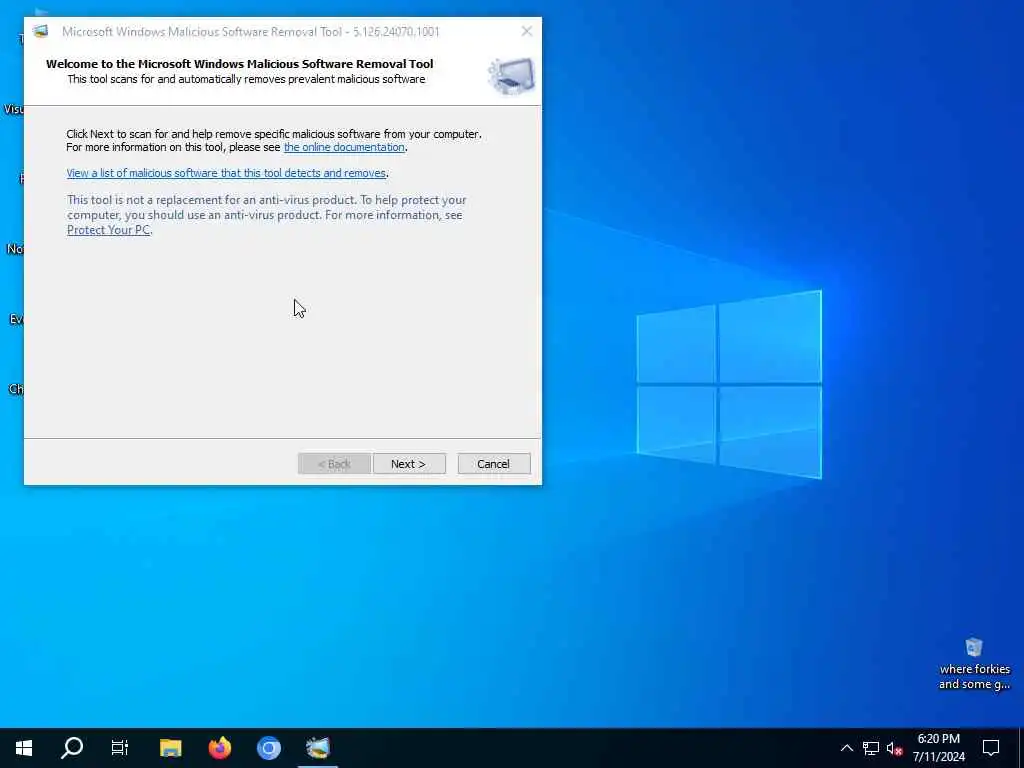Open taskbar Search magnifier
This screenshot has width=1024, height=768.
point(72,748)
